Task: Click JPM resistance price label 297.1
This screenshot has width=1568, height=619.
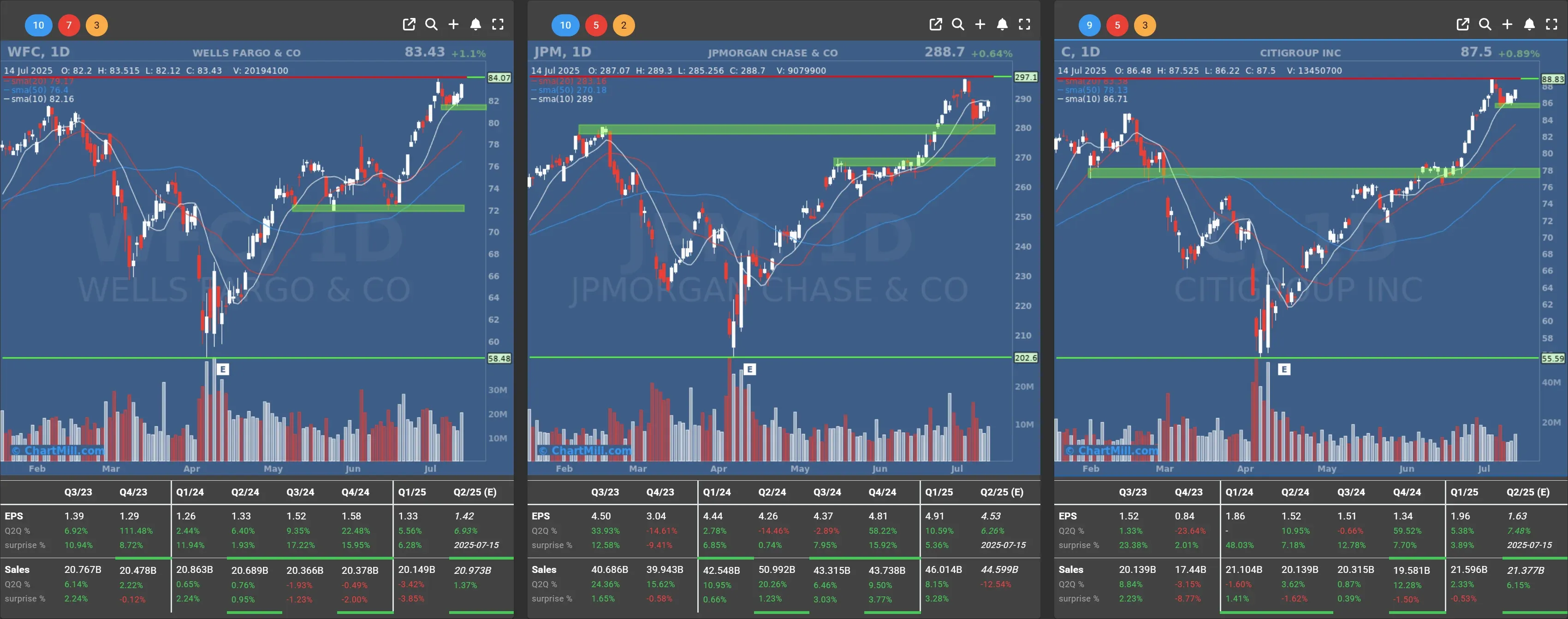Action: (x=1026, y=77)
